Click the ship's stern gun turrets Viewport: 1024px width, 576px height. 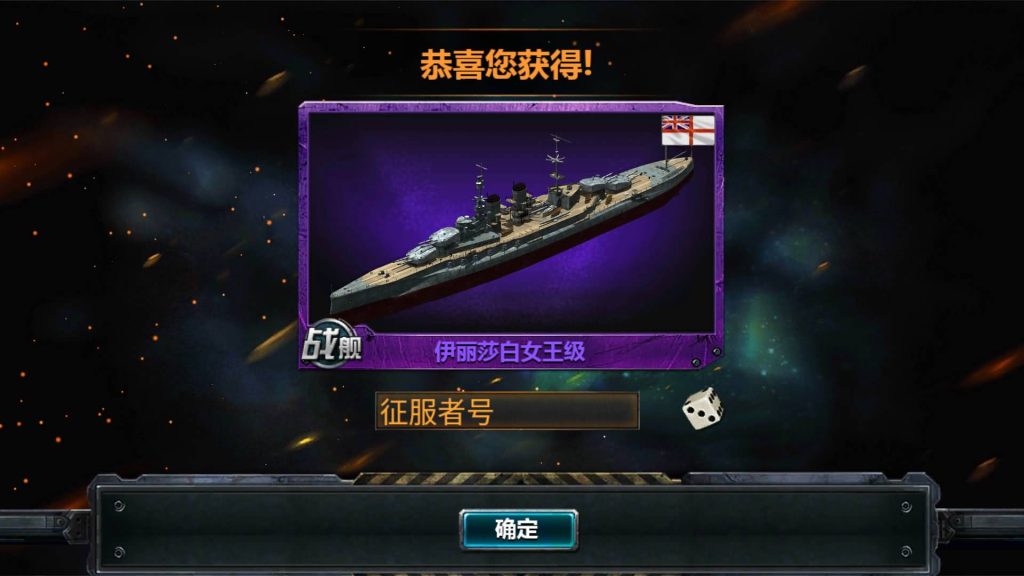click(604, 182)
